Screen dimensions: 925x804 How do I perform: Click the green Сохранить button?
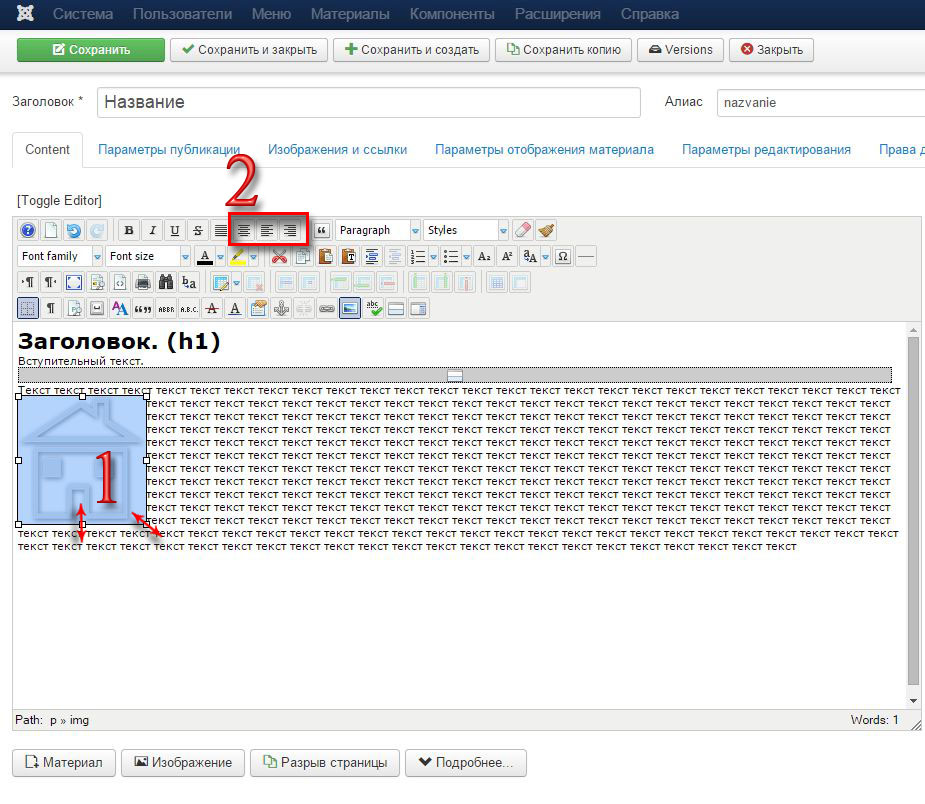tap(91, 50)
